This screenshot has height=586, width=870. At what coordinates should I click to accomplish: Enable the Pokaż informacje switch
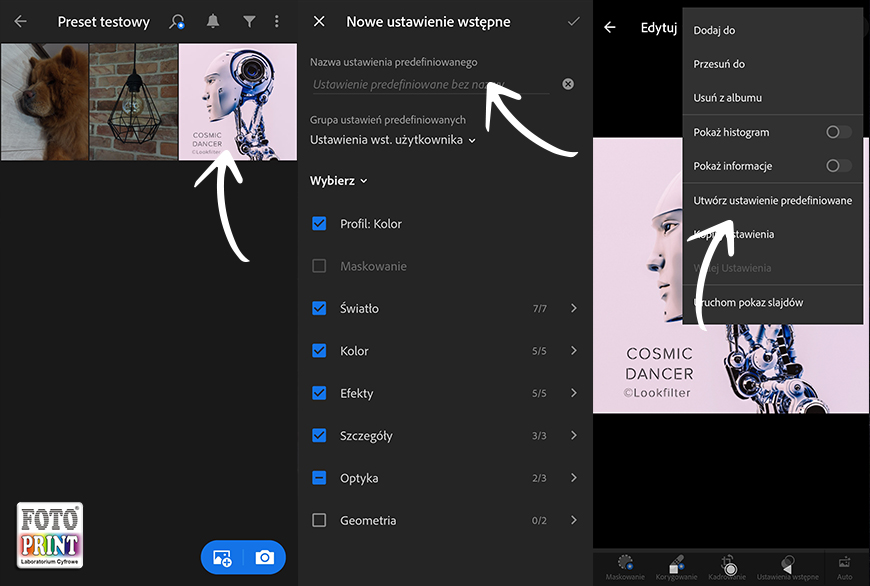838,166
